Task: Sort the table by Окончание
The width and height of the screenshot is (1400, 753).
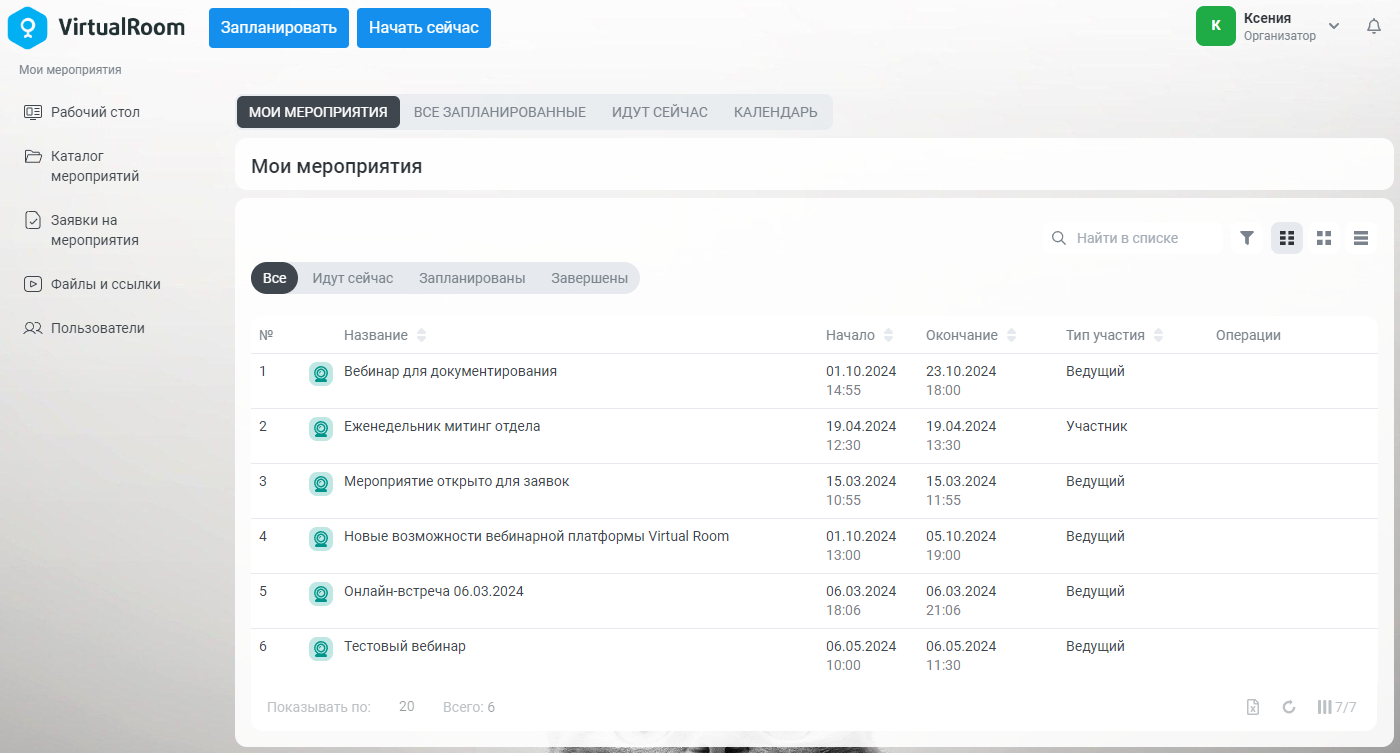Action: (x=1011, y=335)
